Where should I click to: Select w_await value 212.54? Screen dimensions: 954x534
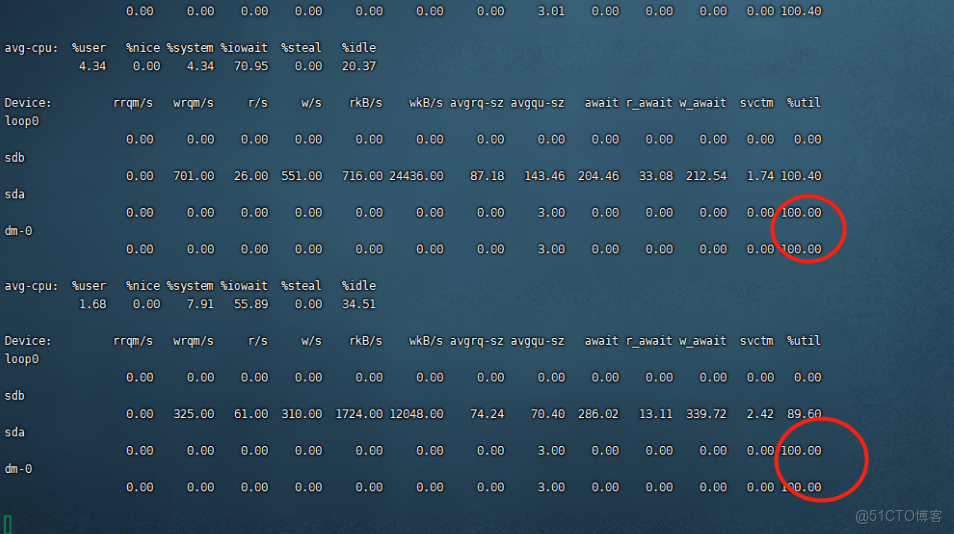coord(706,176)
